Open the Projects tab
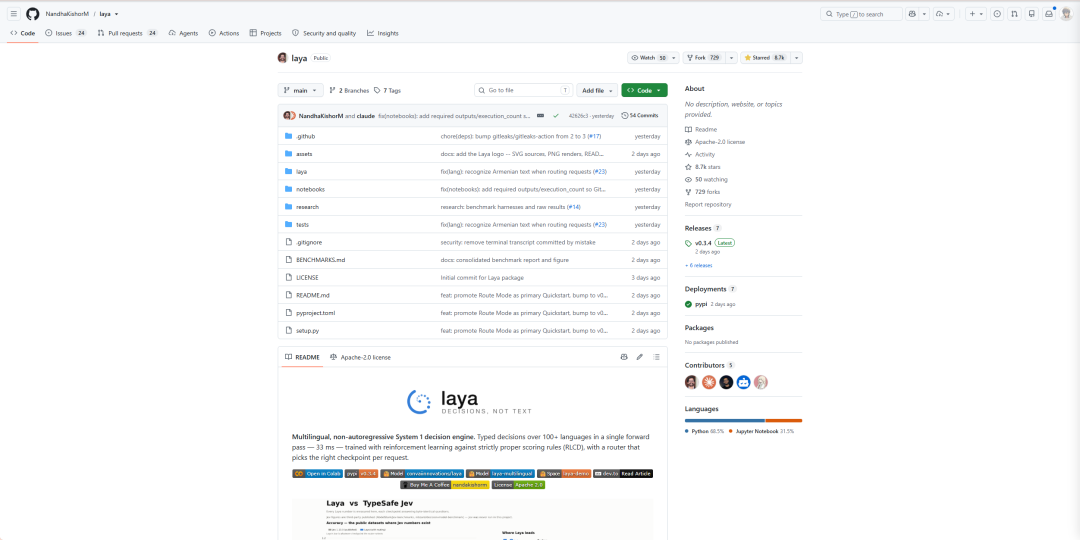This screenshot has height=540, width=1080. coord(265,33)
